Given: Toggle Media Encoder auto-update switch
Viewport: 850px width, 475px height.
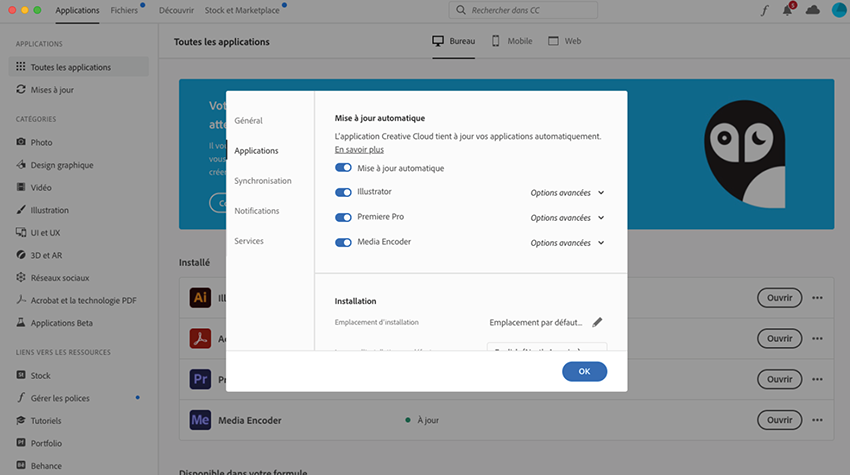Looking at the screenshot, I should pos(343,242).
